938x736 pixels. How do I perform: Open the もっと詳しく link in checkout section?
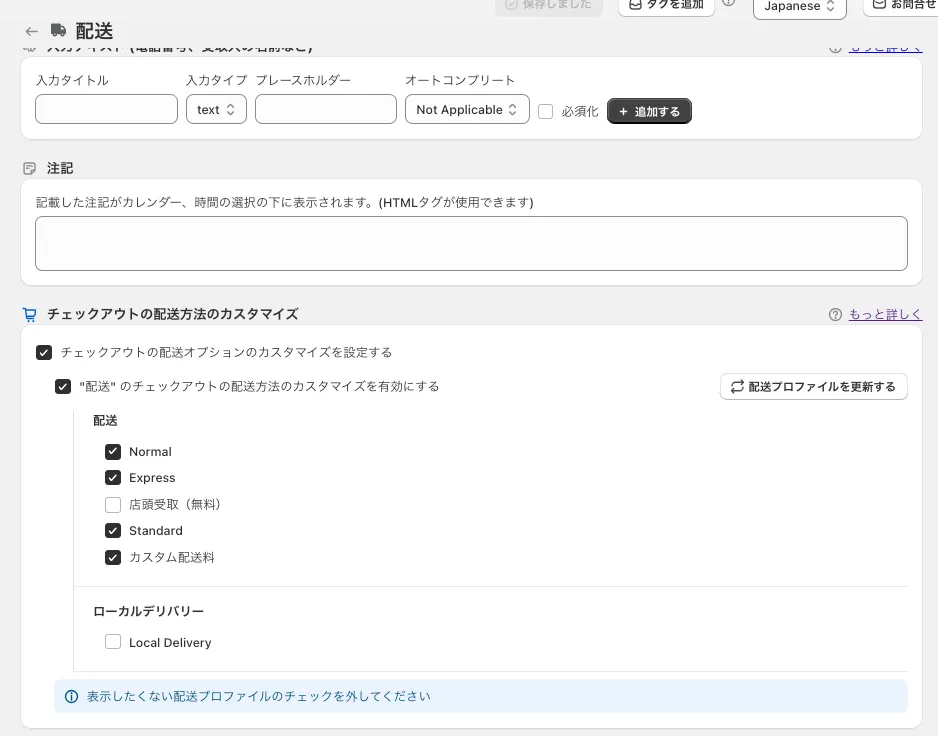tap(885, 315)
